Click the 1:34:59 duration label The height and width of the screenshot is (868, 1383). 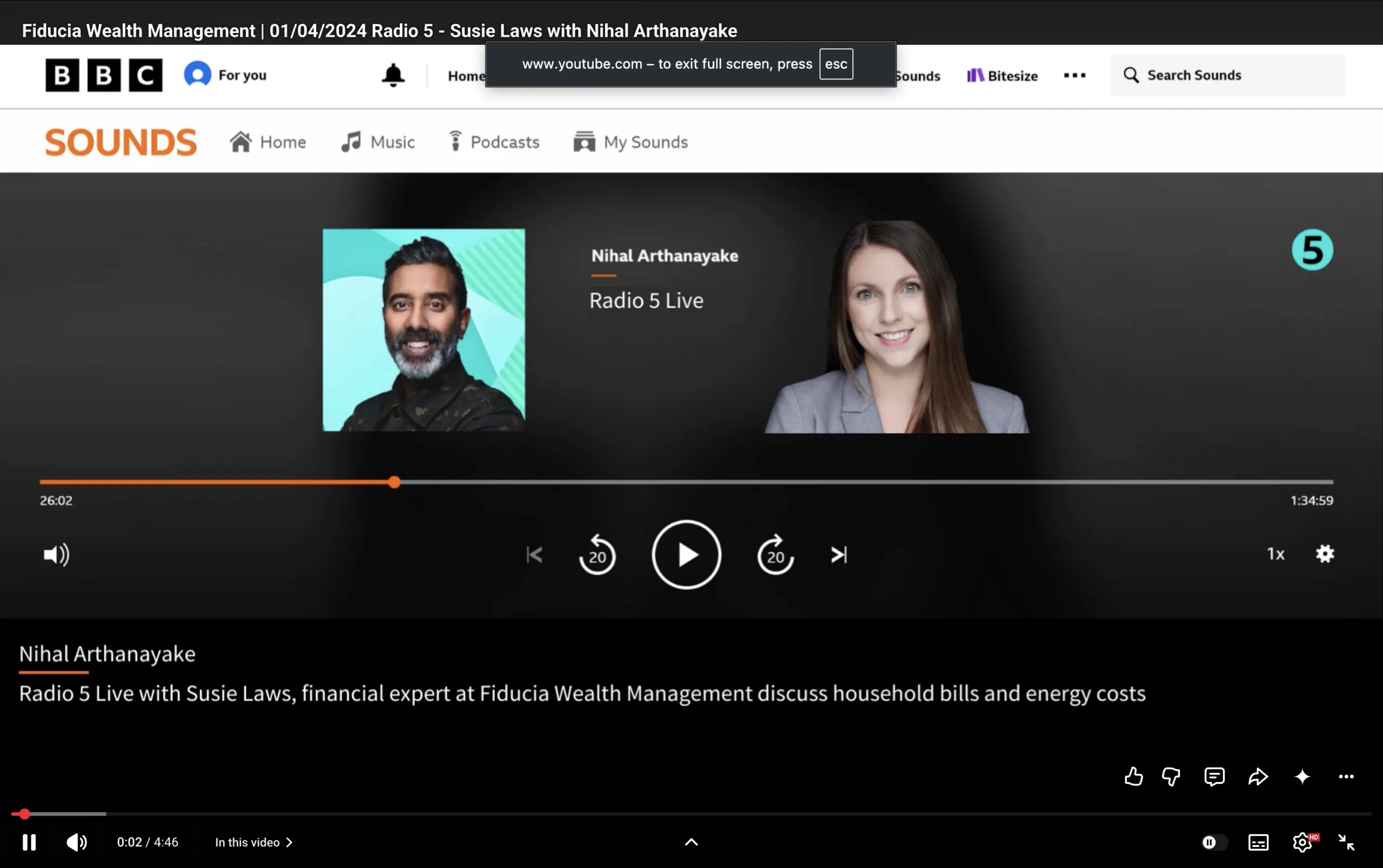[1312, 501]
